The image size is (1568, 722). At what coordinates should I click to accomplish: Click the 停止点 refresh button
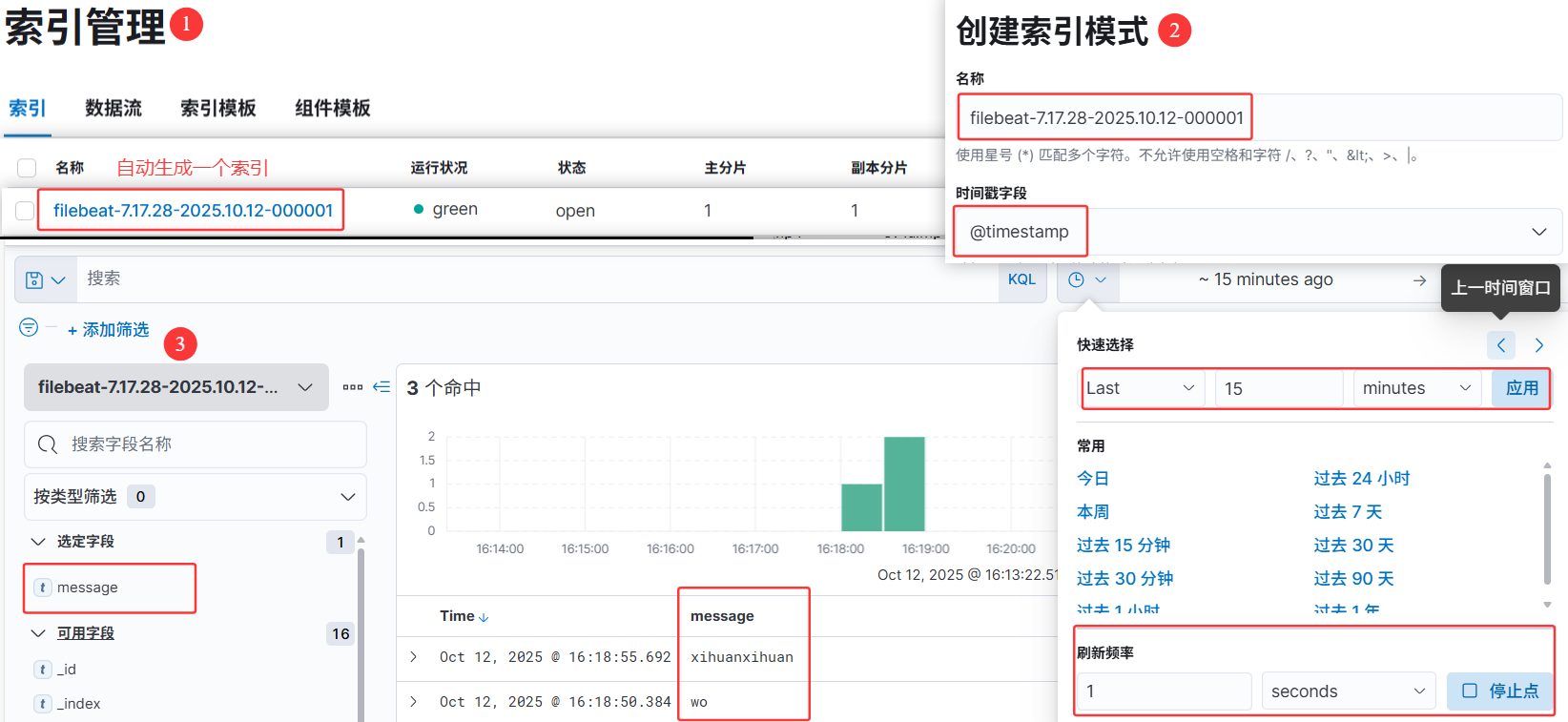coord(1500,691)
